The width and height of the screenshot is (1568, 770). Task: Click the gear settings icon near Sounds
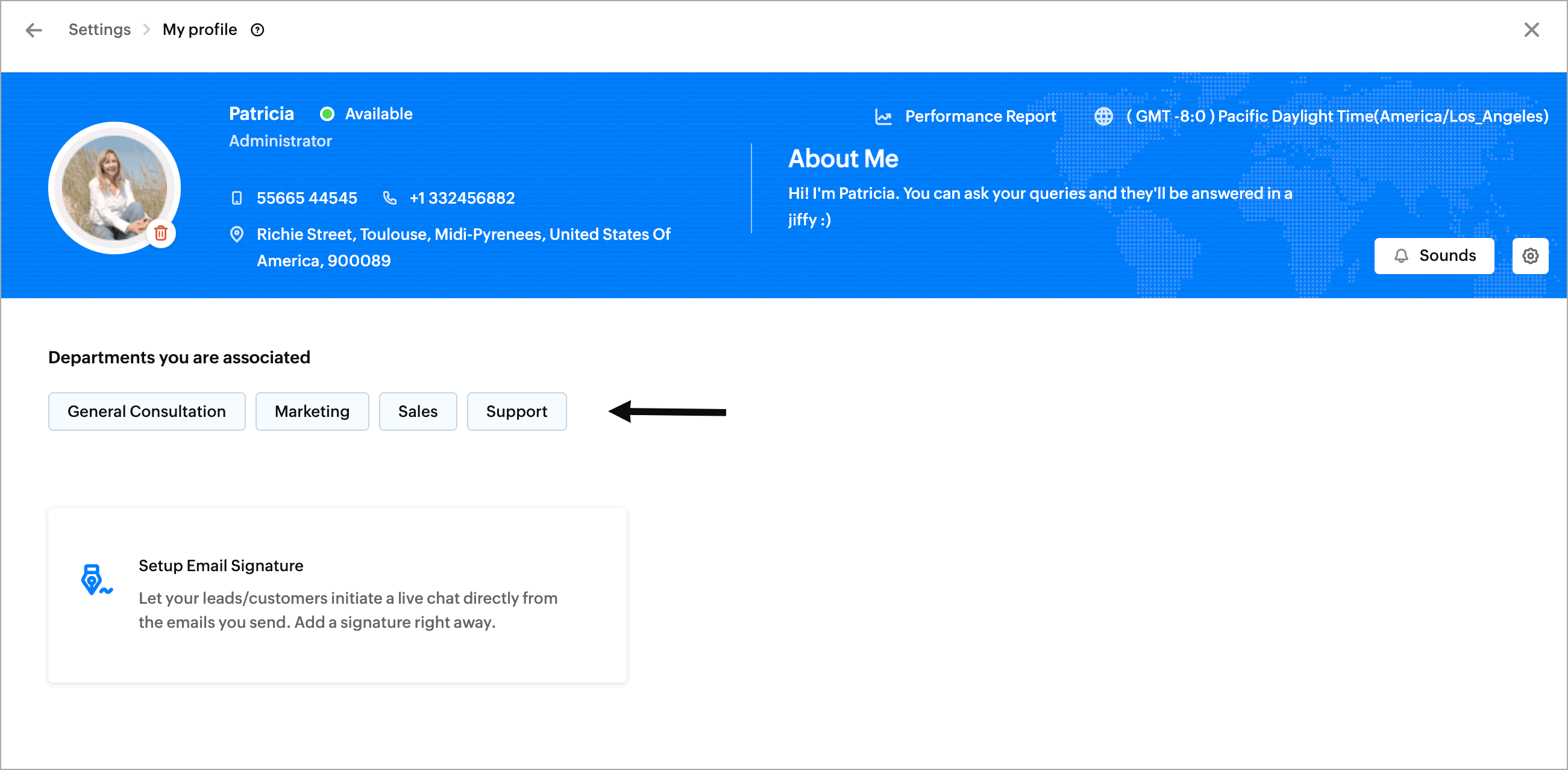tap(1530, 255)
